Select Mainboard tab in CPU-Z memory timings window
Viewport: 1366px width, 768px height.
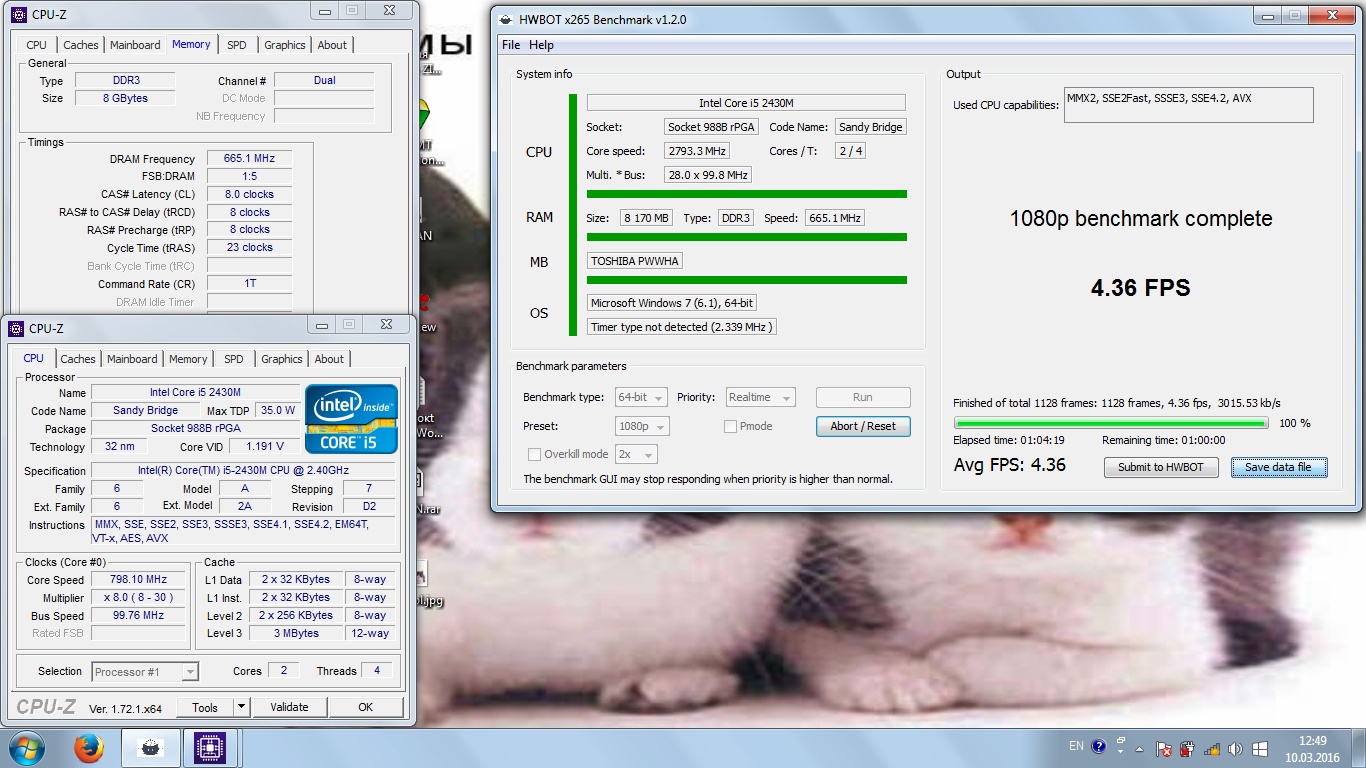(135, 45)
